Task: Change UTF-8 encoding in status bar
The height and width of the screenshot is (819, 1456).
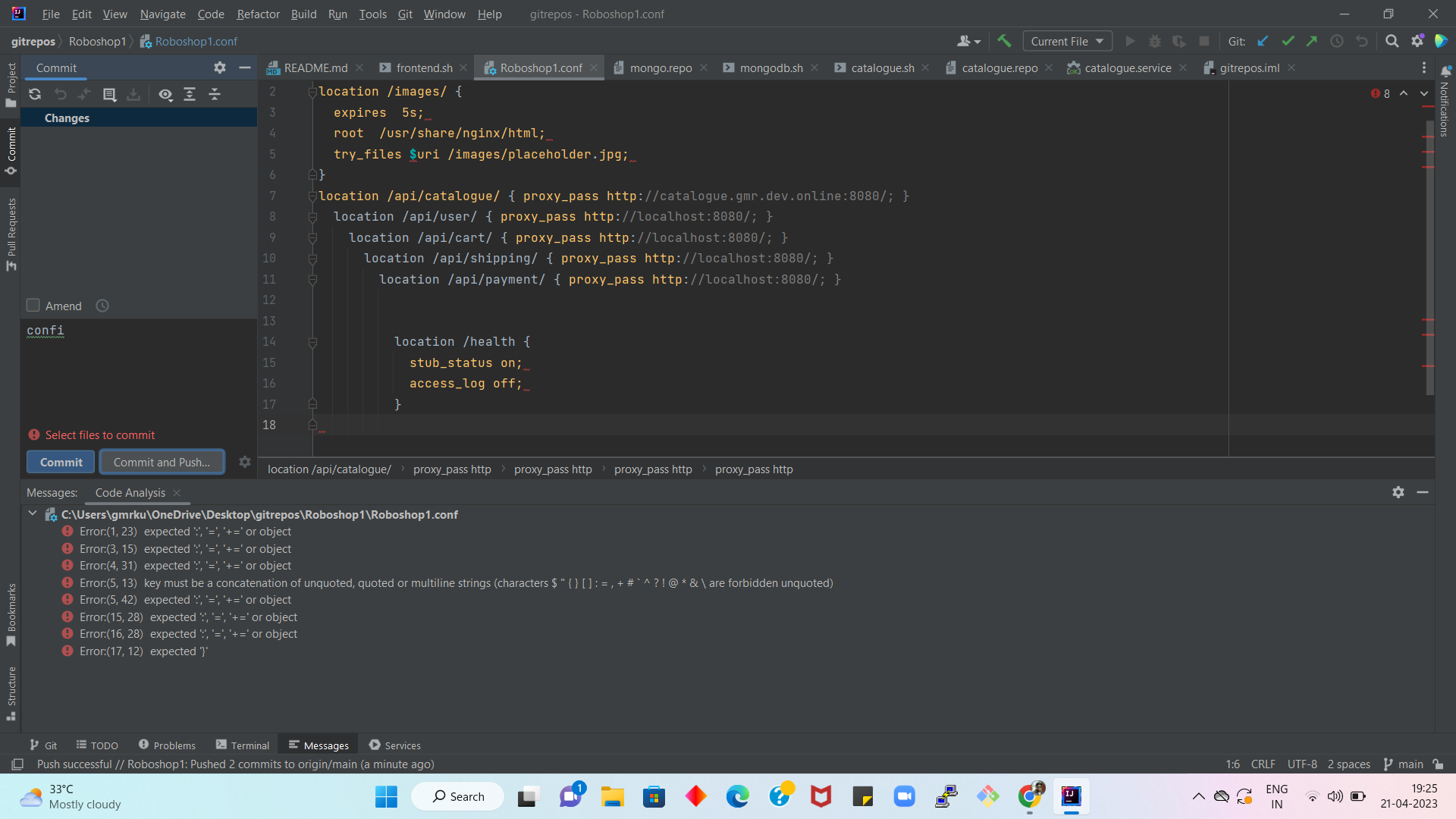Action: tap(1302, 764)
